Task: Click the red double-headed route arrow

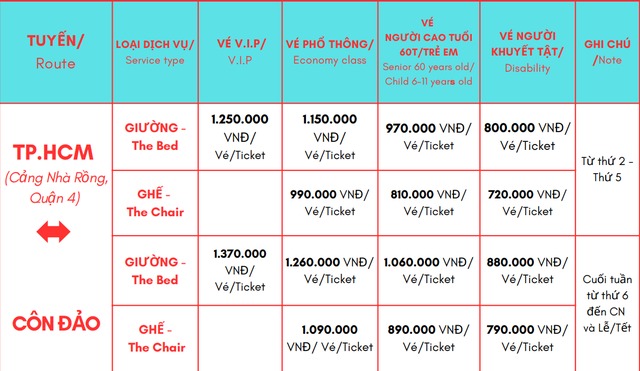Action: tap(53, 232)
